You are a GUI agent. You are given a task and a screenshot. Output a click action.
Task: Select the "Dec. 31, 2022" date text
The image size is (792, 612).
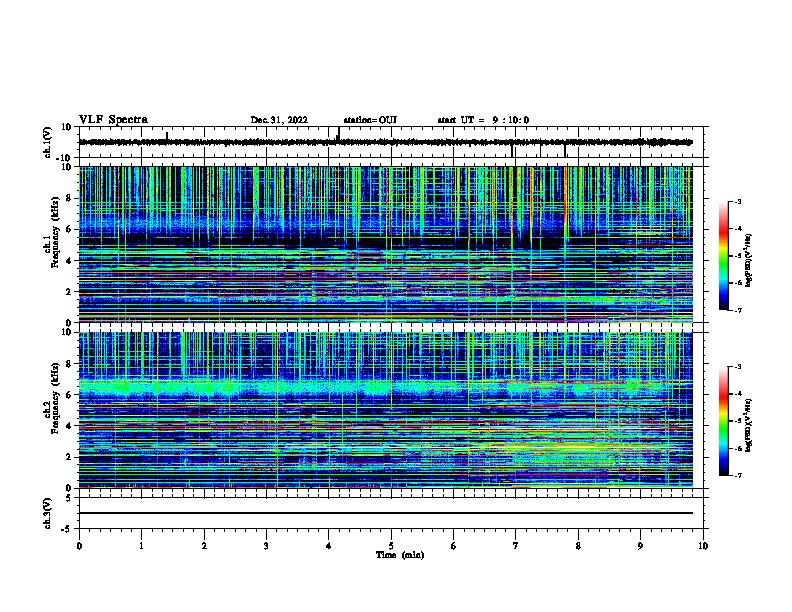pyautogui.click(x=279, y=120)
